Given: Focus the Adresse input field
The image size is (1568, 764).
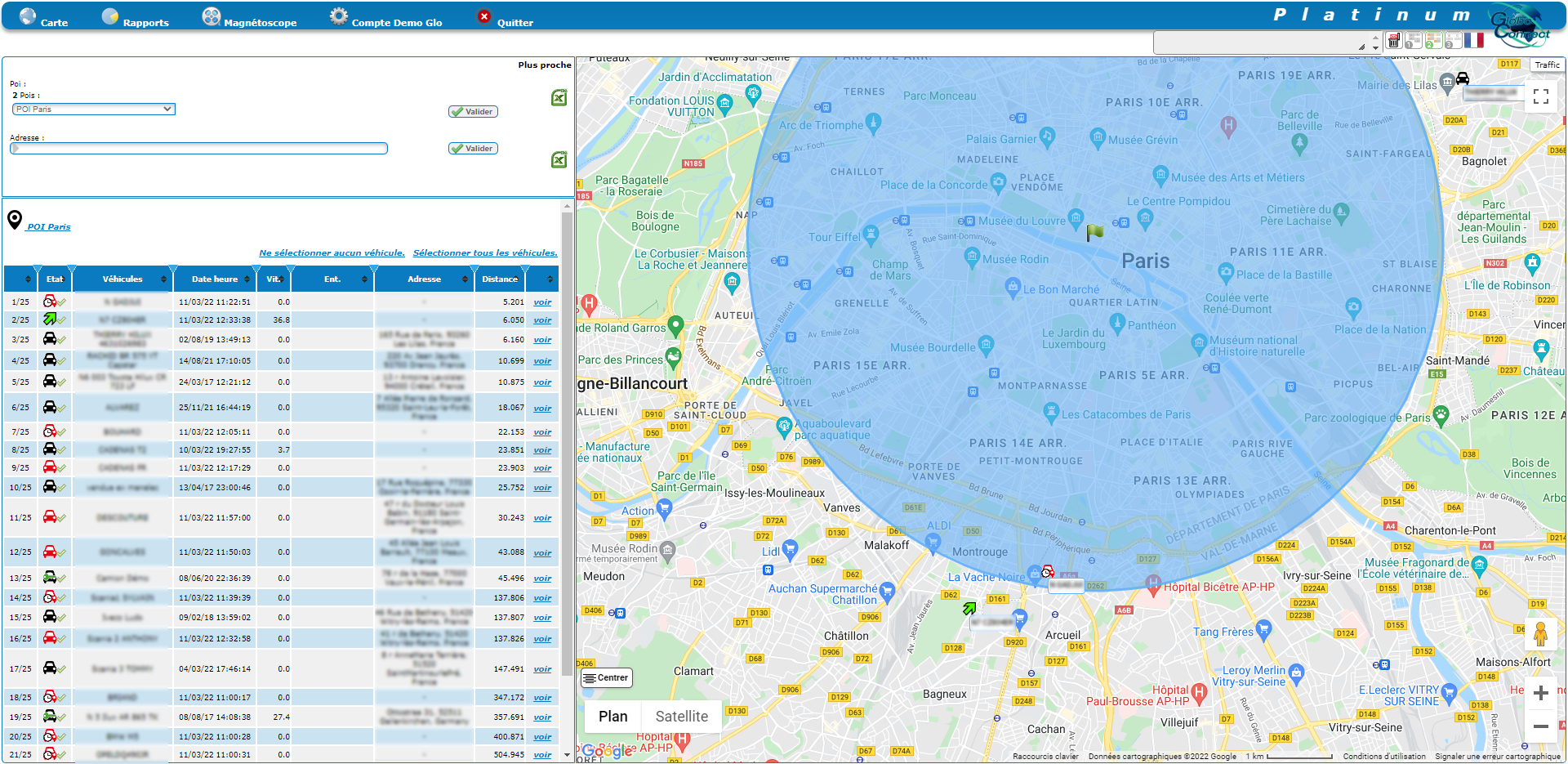Looking at the screenshot, I should coord(198,149).
